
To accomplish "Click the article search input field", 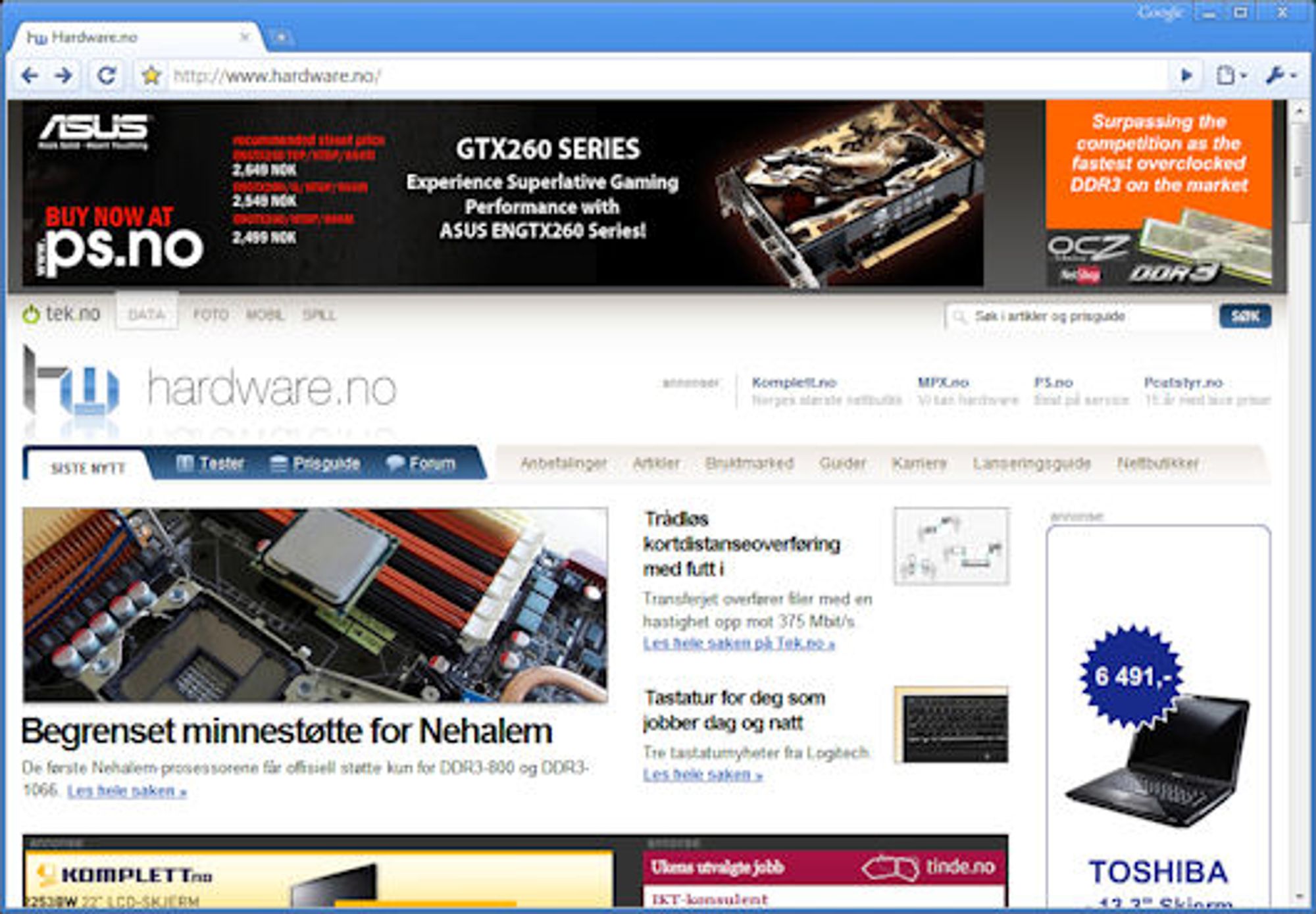I will 1079,317.
